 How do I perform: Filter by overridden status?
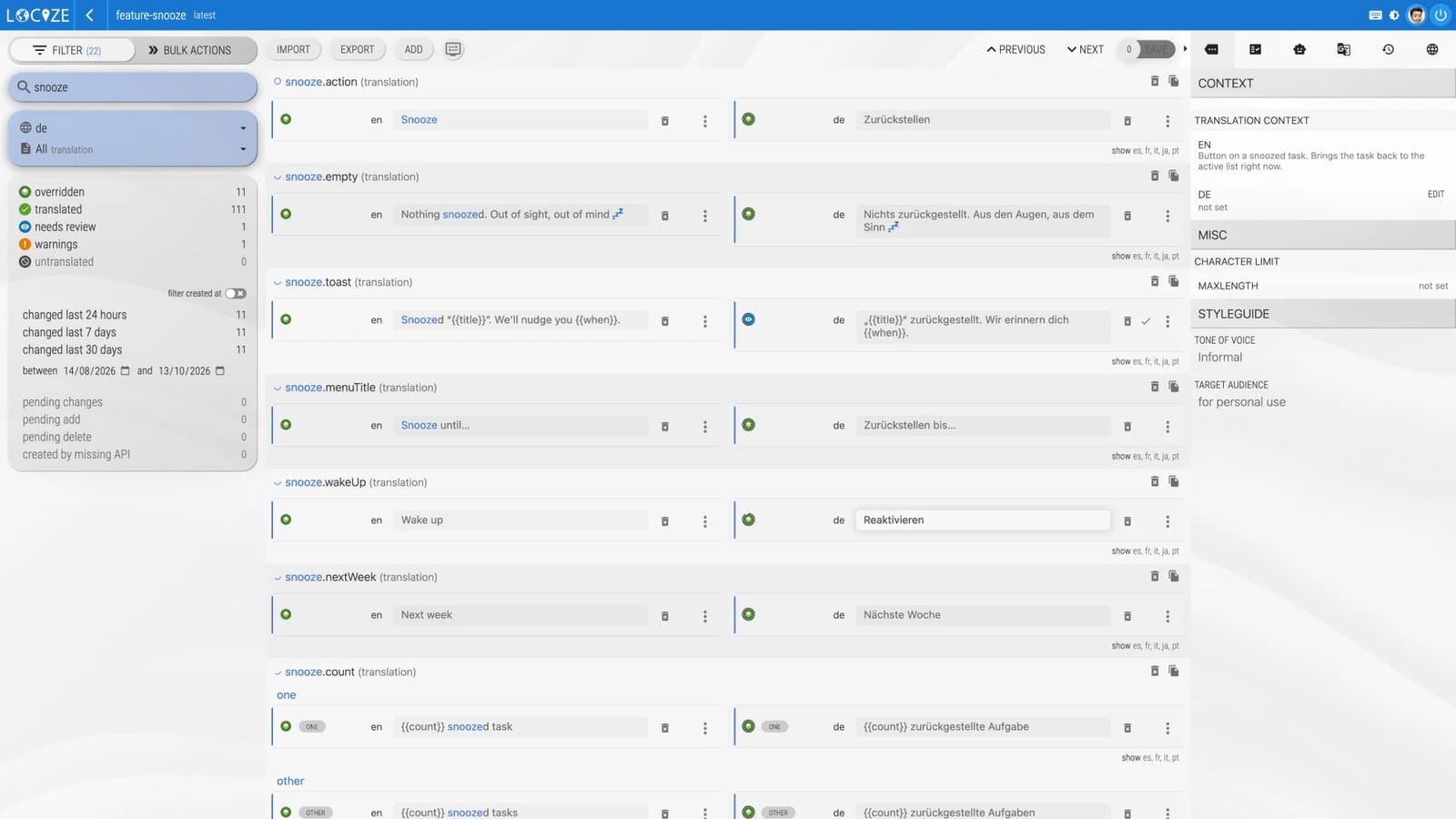132,192
